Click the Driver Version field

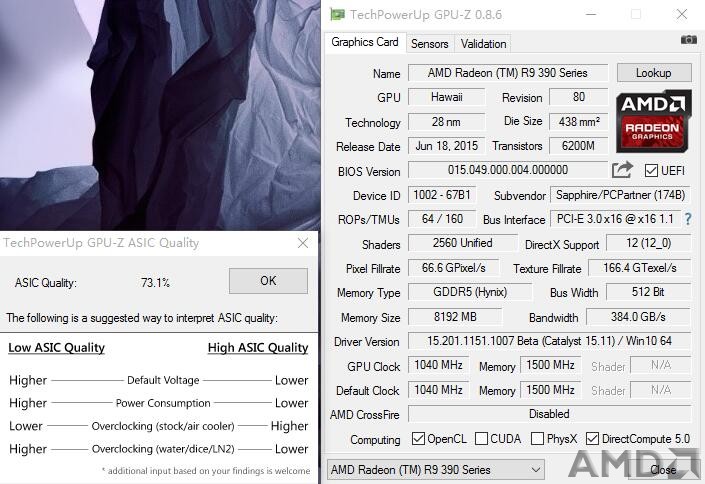coord(549,341)
